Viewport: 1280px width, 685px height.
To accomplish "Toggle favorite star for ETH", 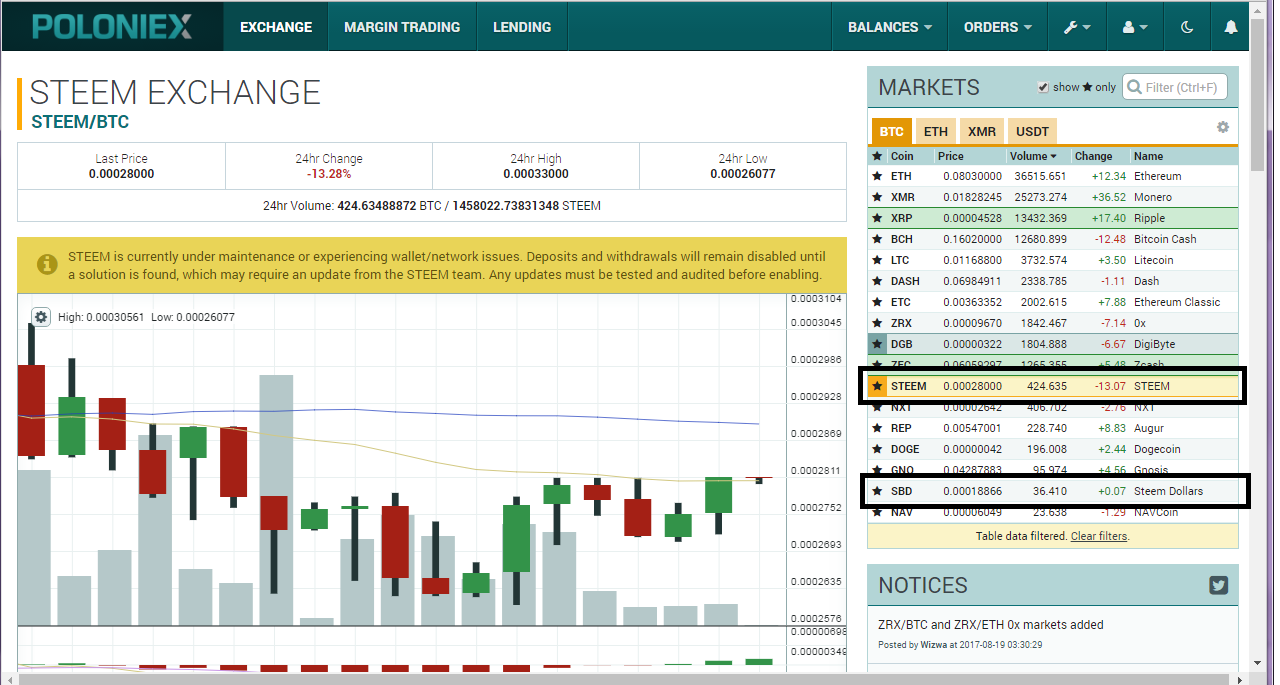I will (877, 176).
